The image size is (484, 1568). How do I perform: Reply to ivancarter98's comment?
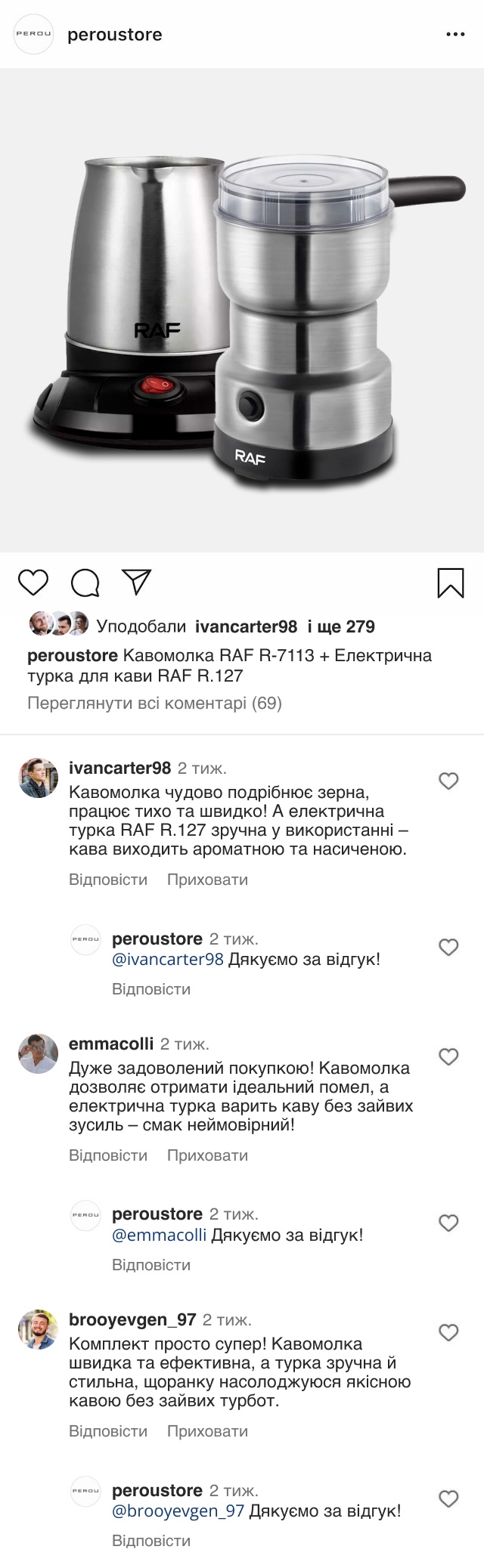coord(108,880)
